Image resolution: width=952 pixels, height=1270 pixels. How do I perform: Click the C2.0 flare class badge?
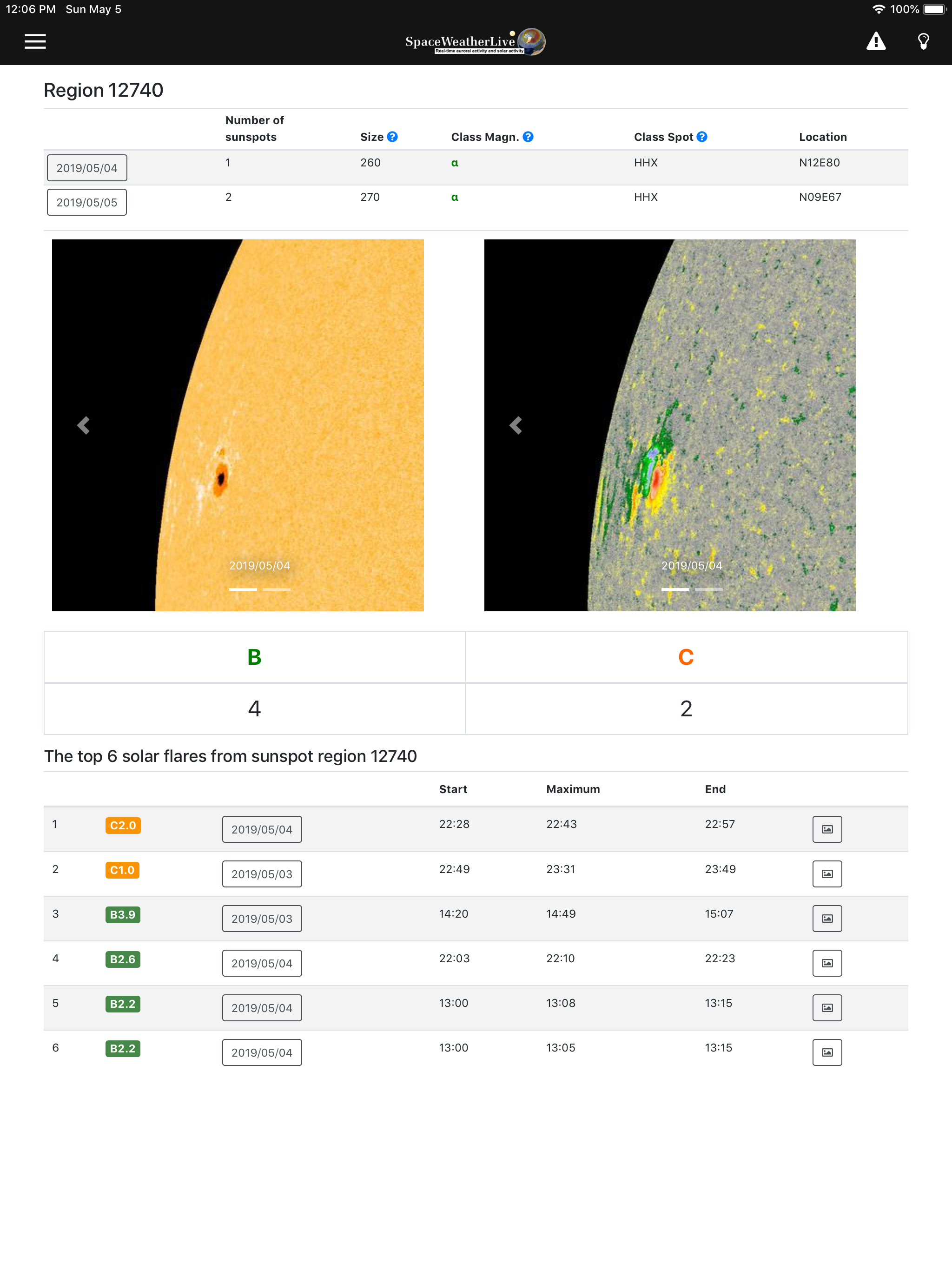click(x=123, y=825)
